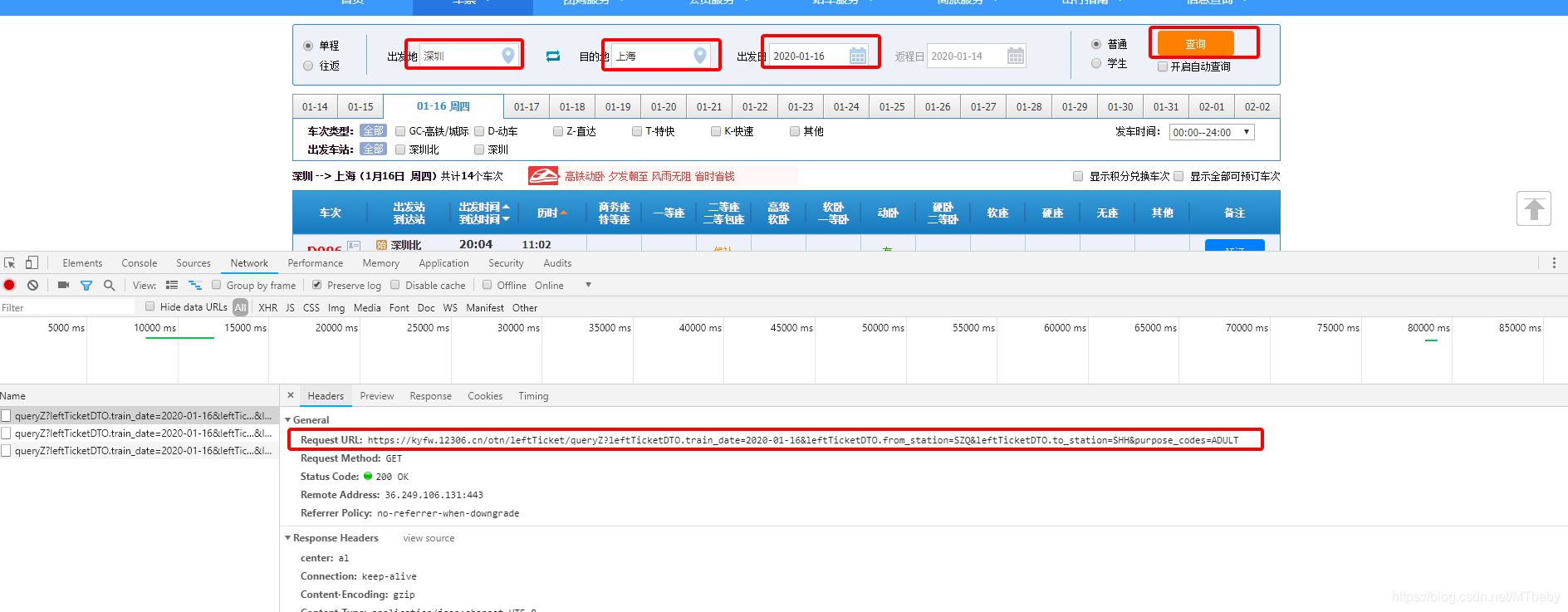Open the Timing tab of request
Screen dimensions: 1568x612
click(x=533, y=395)
